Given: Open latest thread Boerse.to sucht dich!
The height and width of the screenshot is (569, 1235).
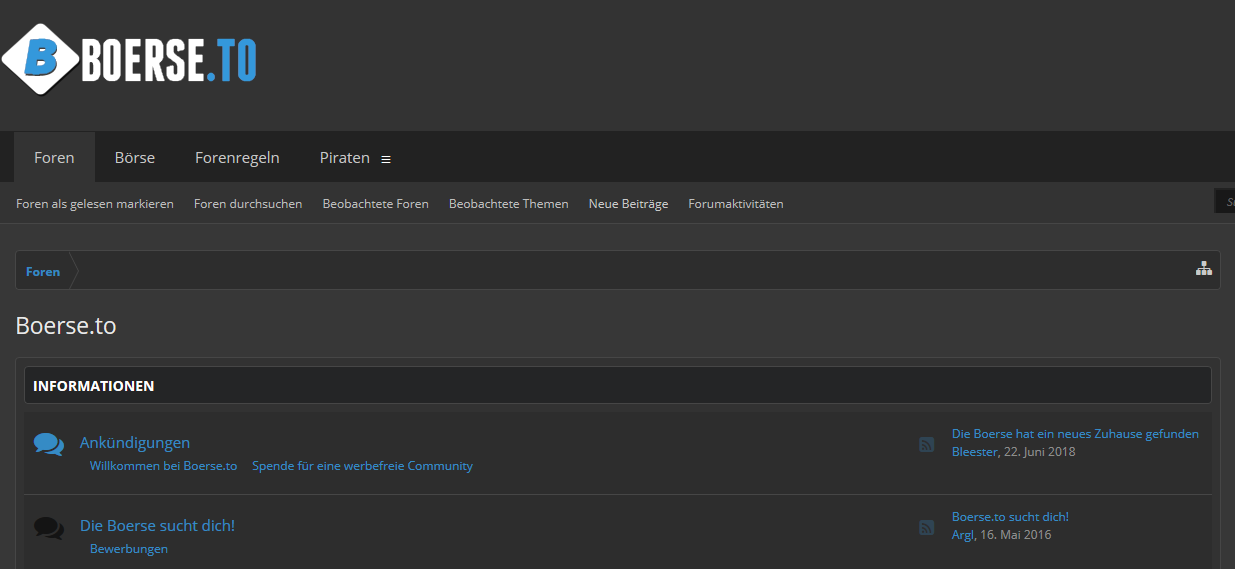Looking at the screenshot, I should click(1010, 516).
